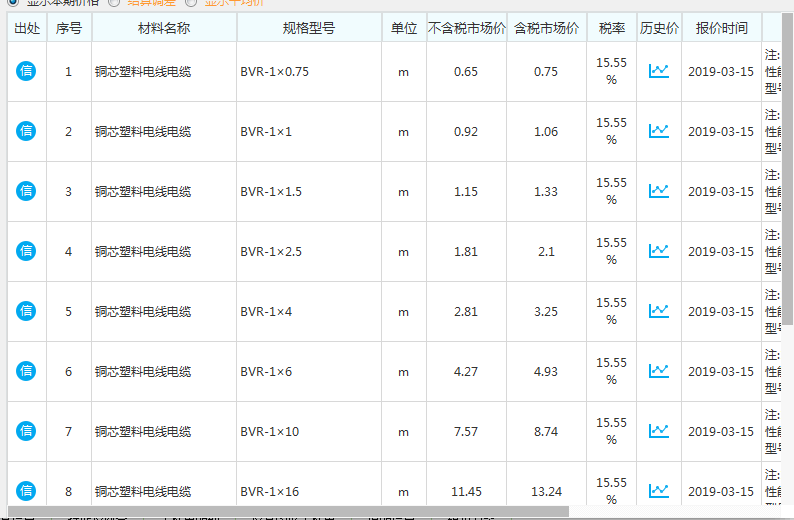Click the 15.55% tax rate in row 4
Viewport: 794px width, 520px height.
[611, 251]
